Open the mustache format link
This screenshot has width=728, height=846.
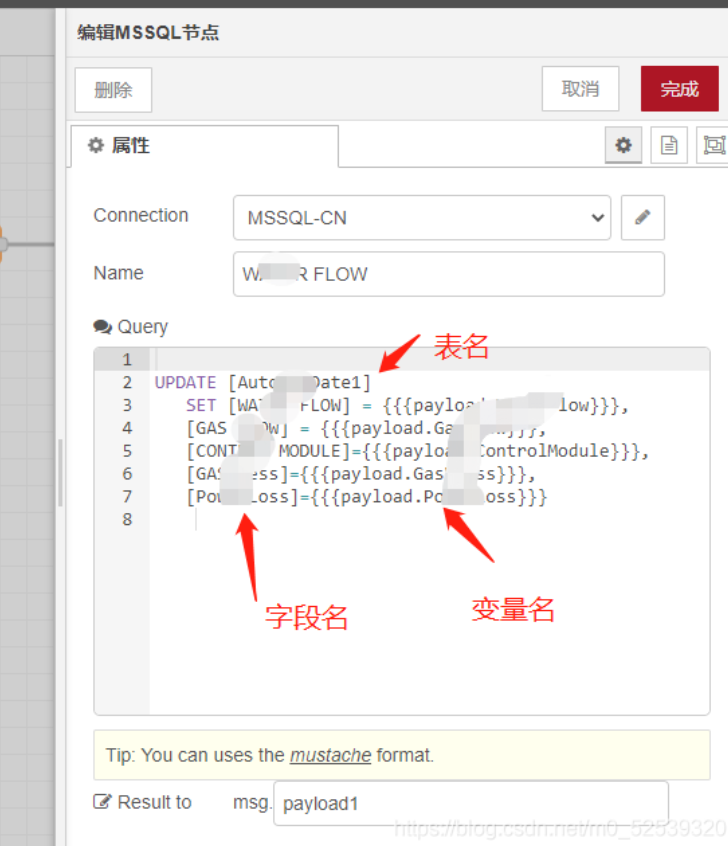click(x=330, y=755)
